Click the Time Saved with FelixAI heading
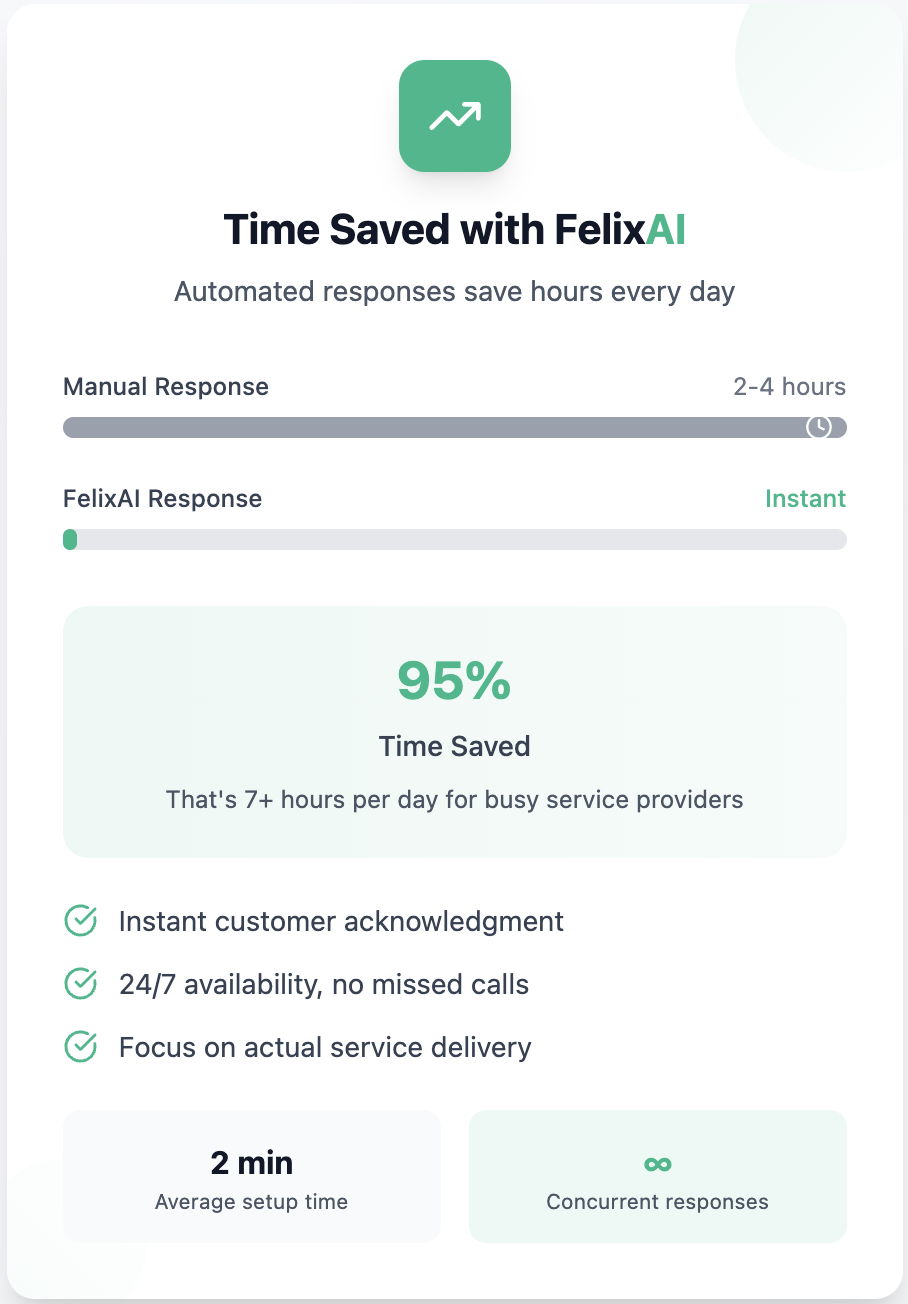This screenshot has width=908, height=1304. point(454,229)
